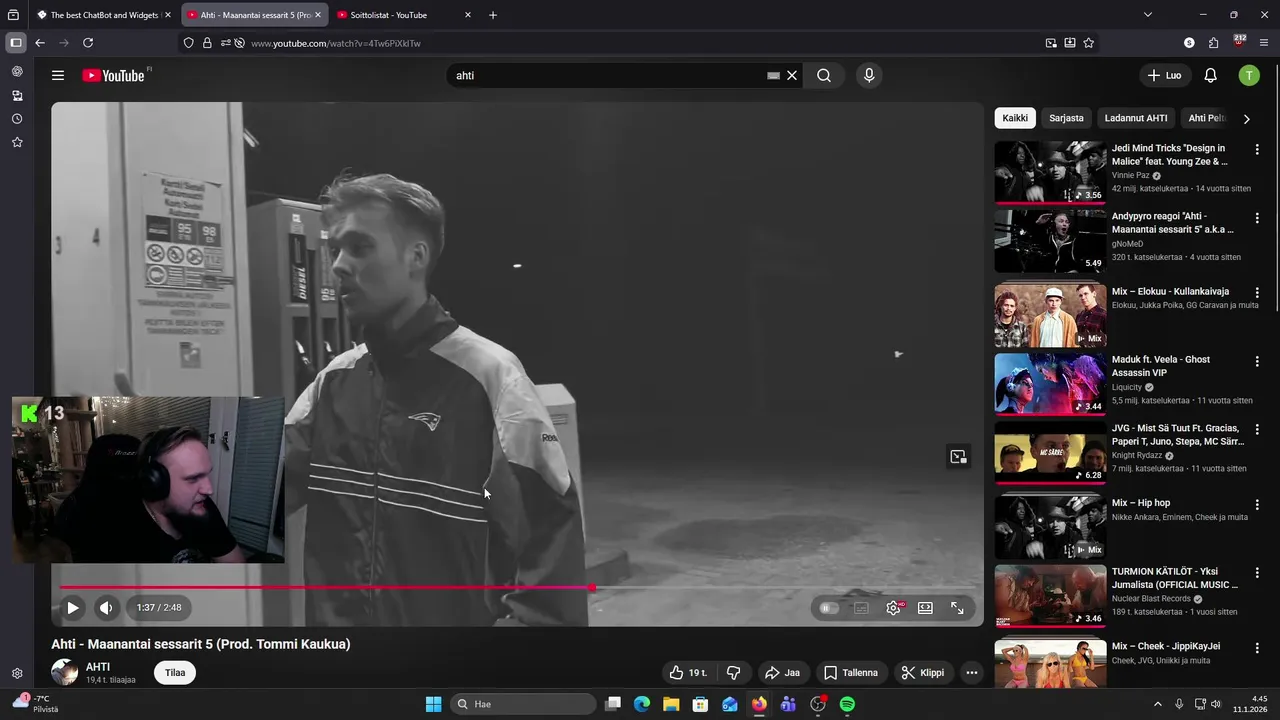Open the Bookmarks star in browser sidebar
1280x720 pixels.
(x=17, y=142)
